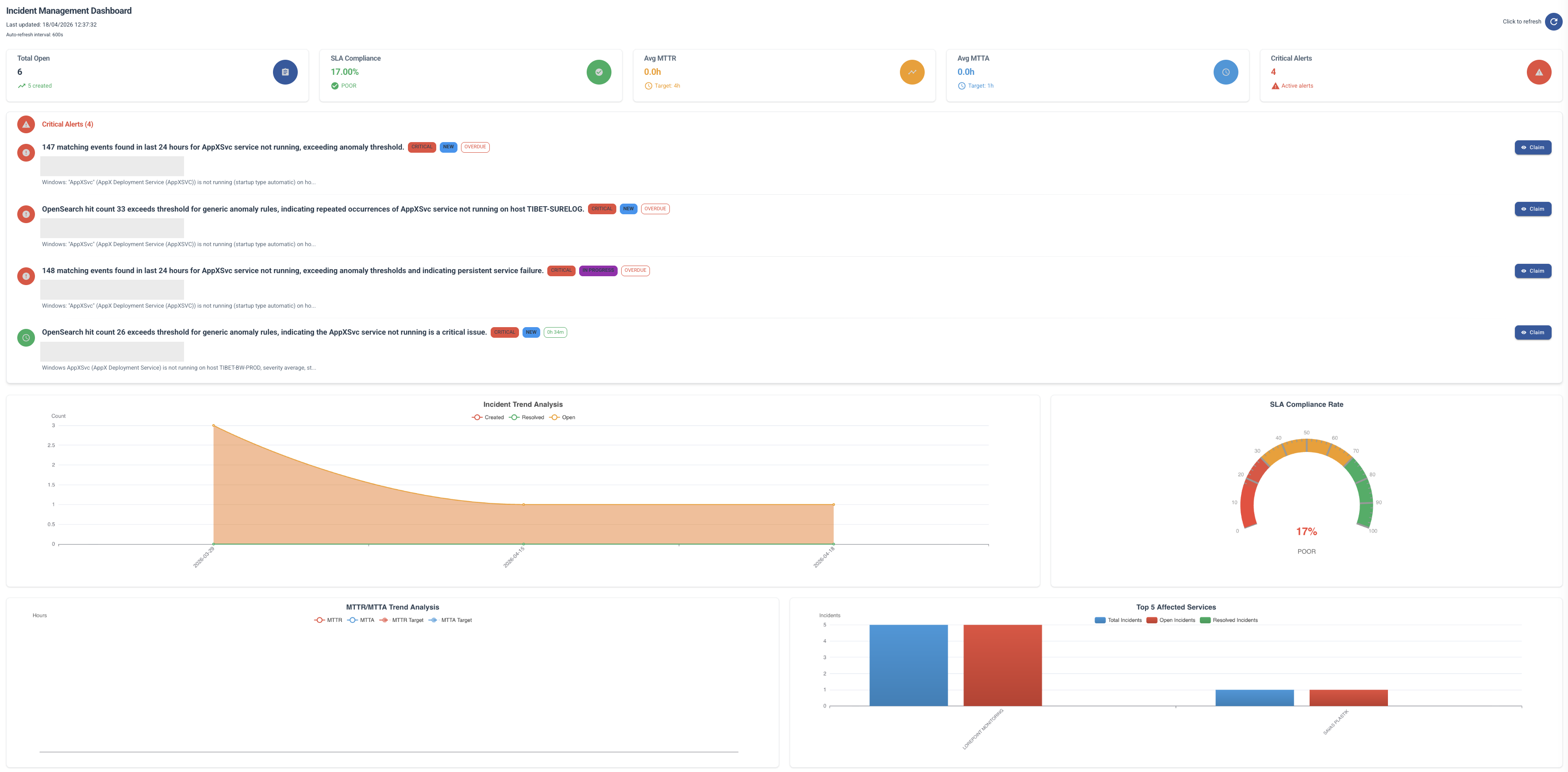The image size is (1568, 772).
Task: Click the clipboard icon on the Total Open card
Action: (285, 72)
